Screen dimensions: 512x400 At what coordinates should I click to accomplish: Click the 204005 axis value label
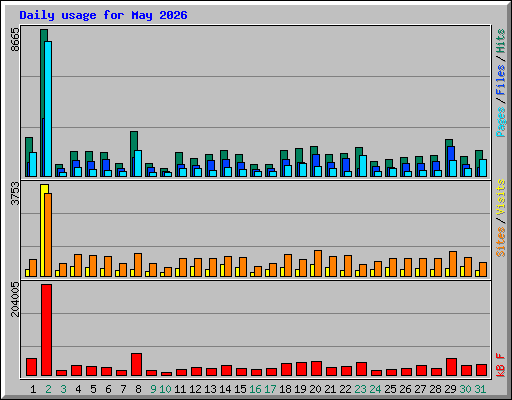point(15,299)
